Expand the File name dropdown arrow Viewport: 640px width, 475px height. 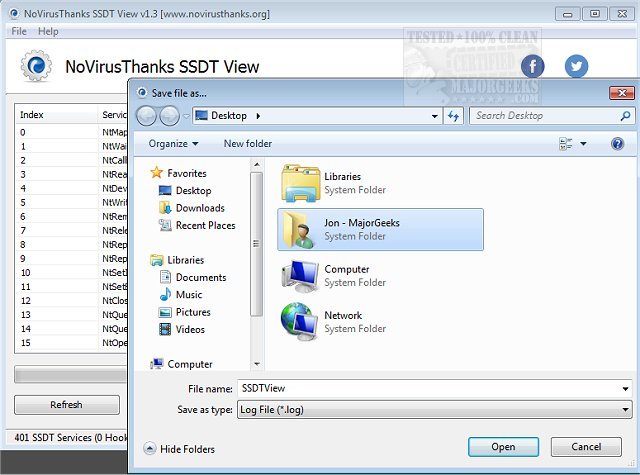625,388
